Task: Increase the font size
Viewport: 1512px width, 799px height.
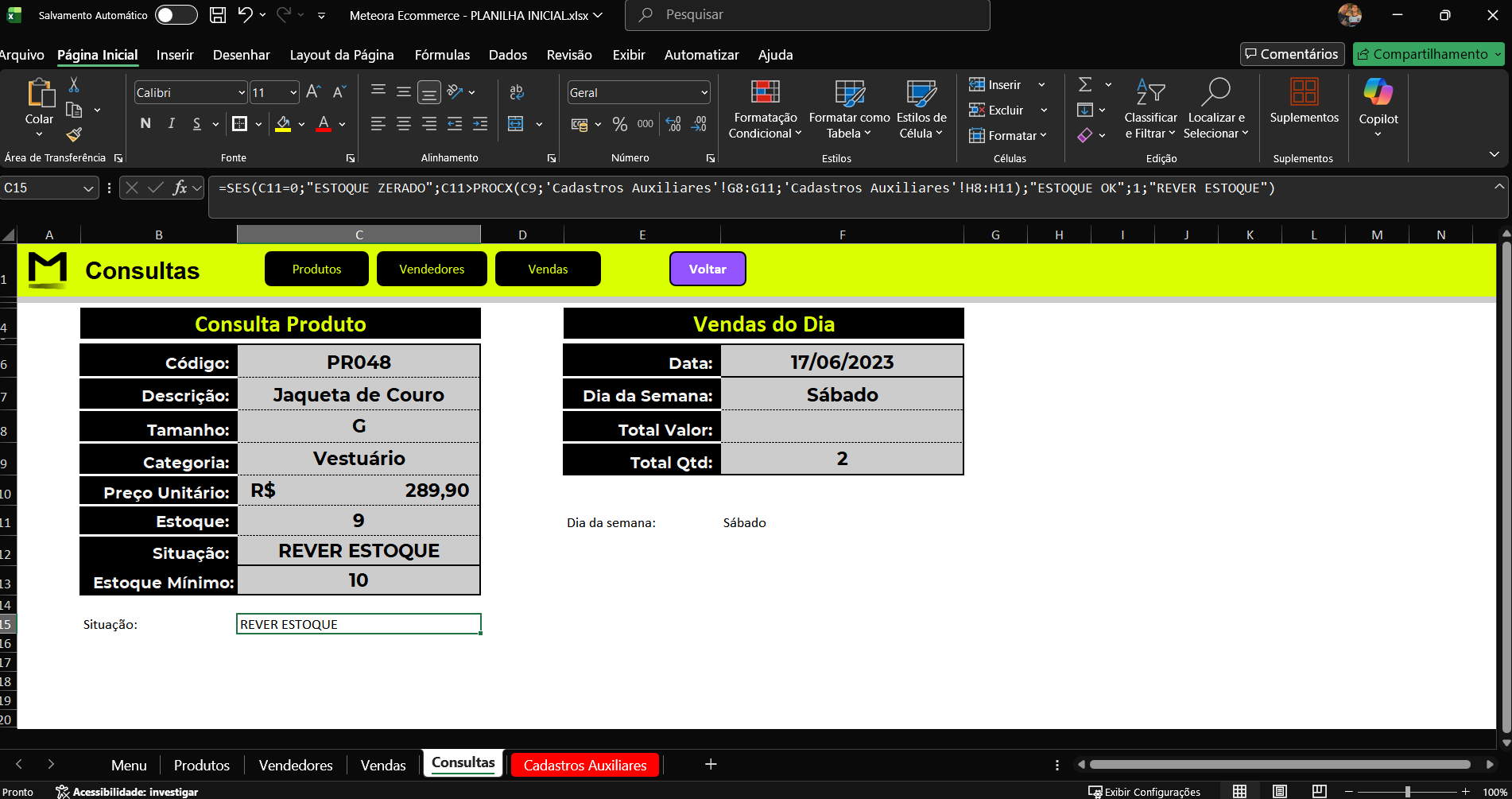Action: 313,92
